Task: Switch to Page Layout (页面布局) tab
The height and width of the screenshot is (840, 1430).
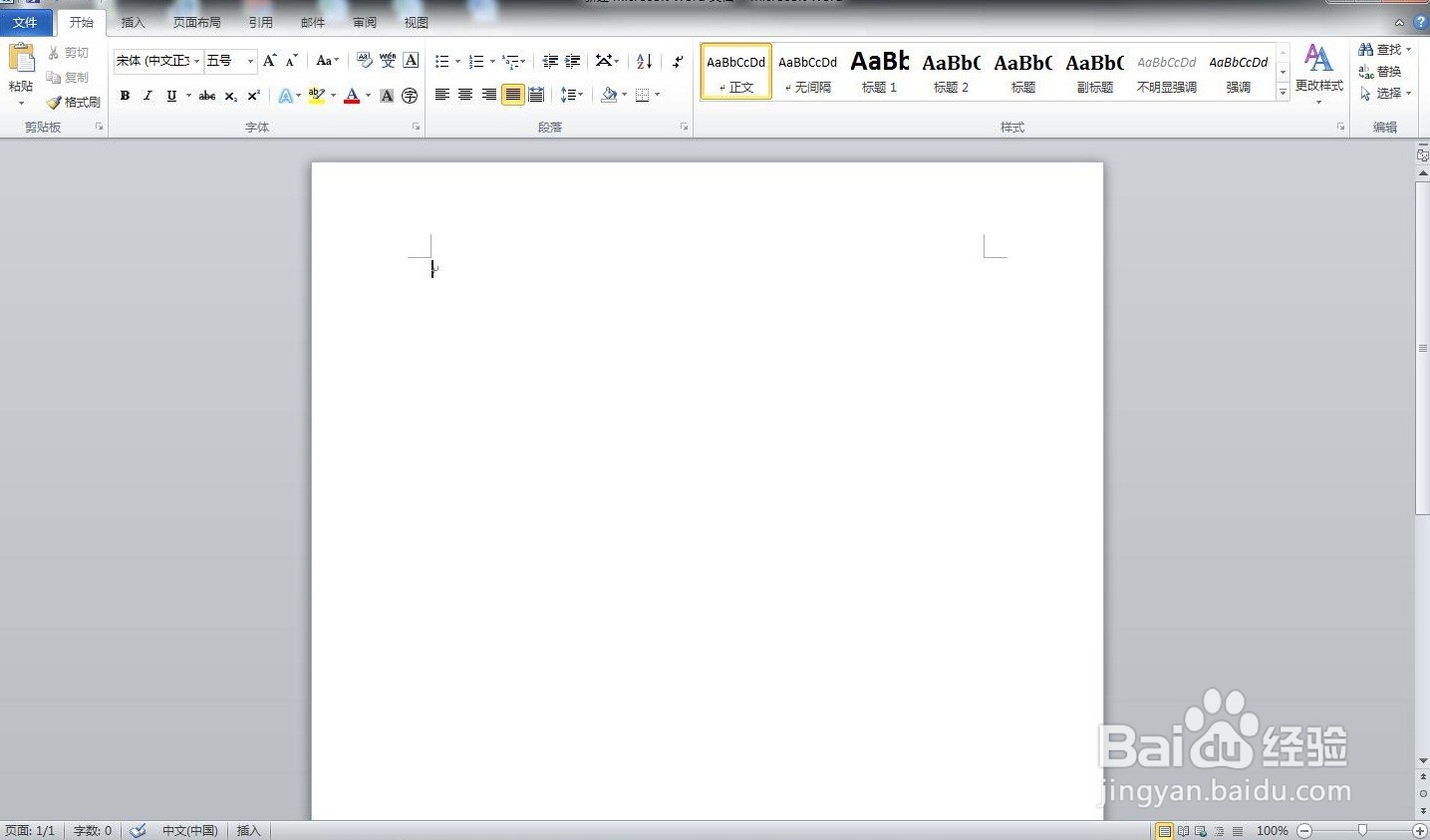Action: (x=196, y=22)
